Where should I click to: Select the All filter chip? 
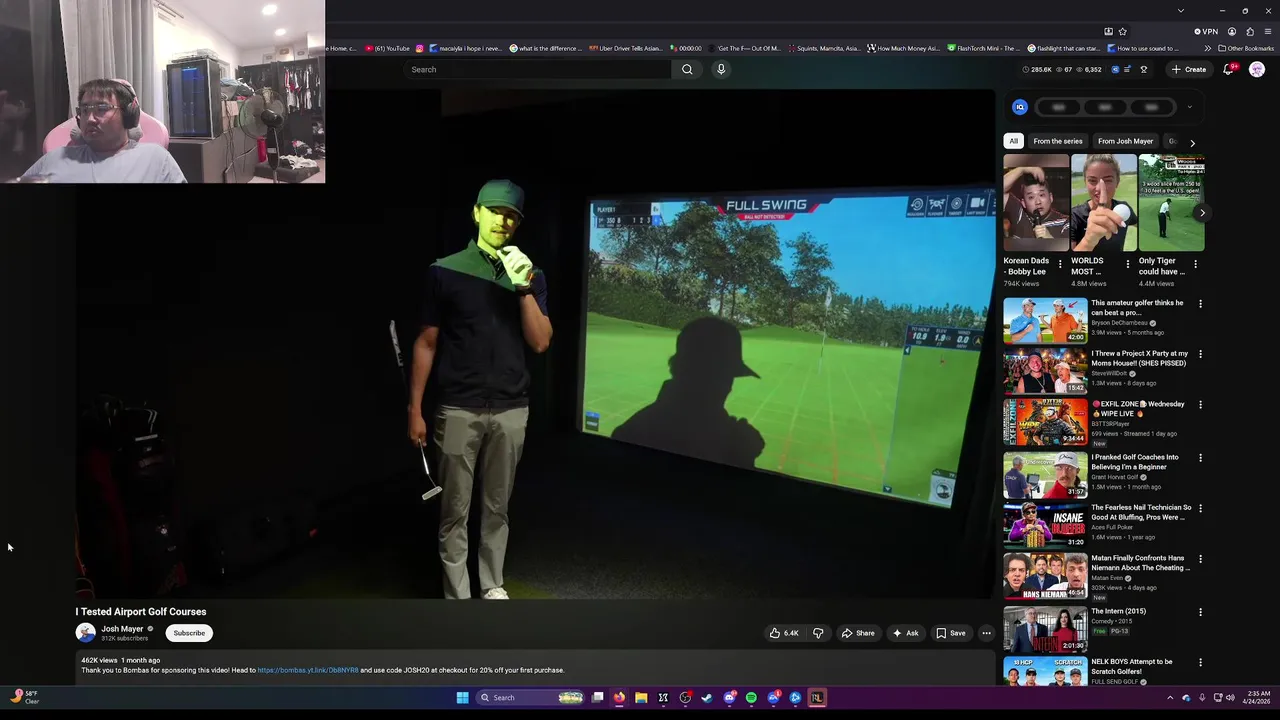coord(1013,141)
